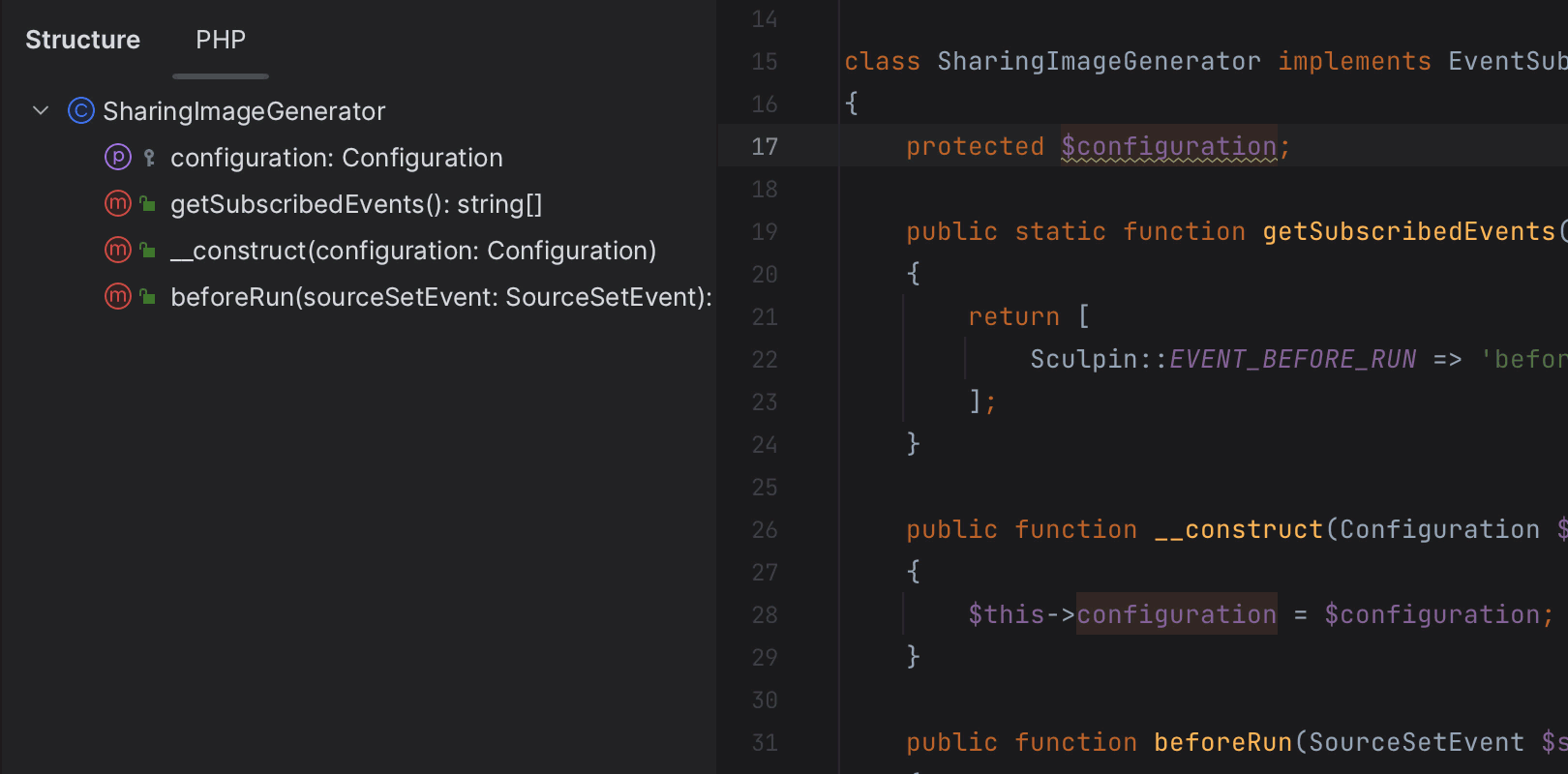Switch to the Structure tab

(82, 40)
